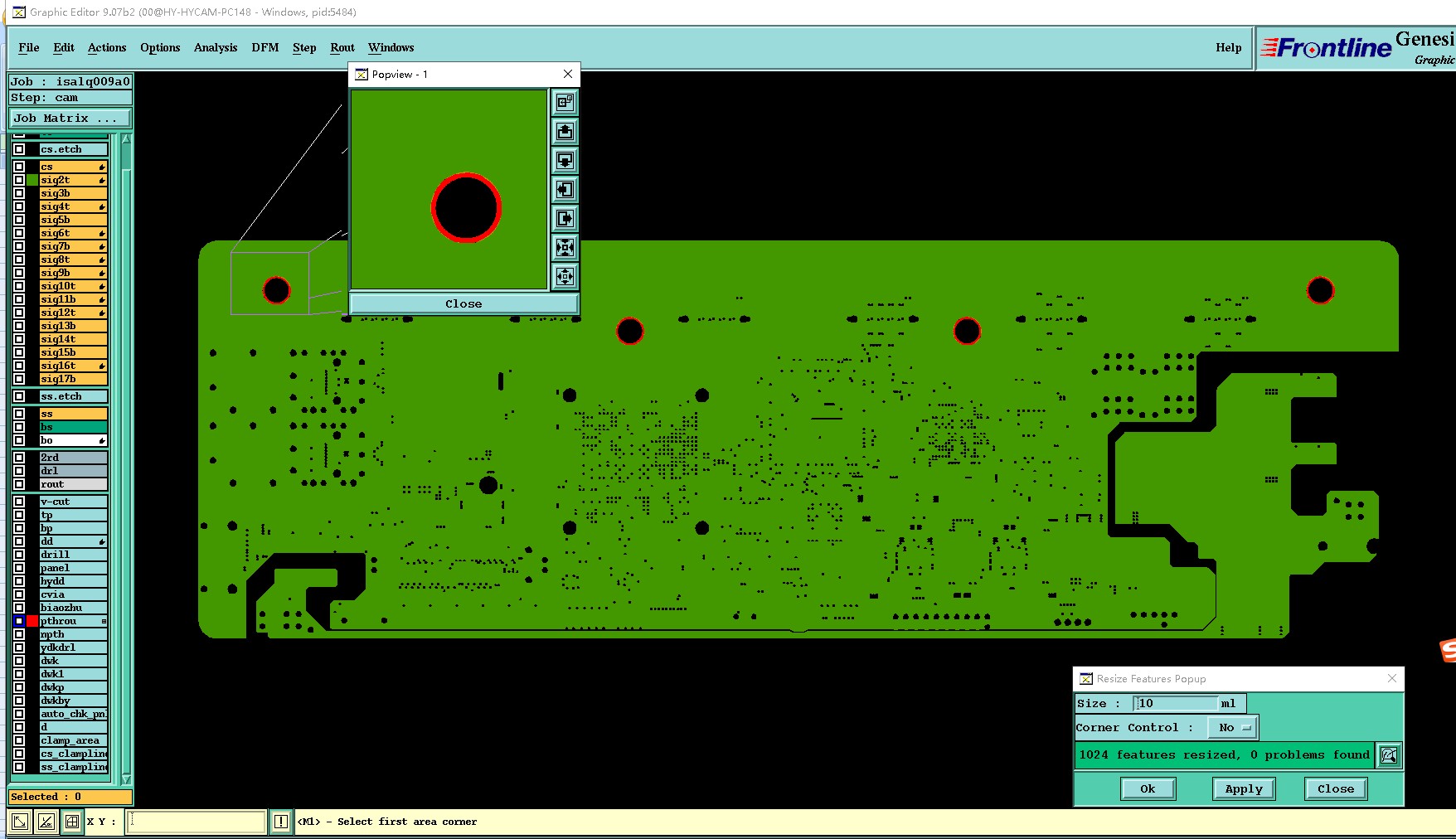Pan the Popview down with the down-arrow icon
The image size is (1456, 839).
coord(565,160)
